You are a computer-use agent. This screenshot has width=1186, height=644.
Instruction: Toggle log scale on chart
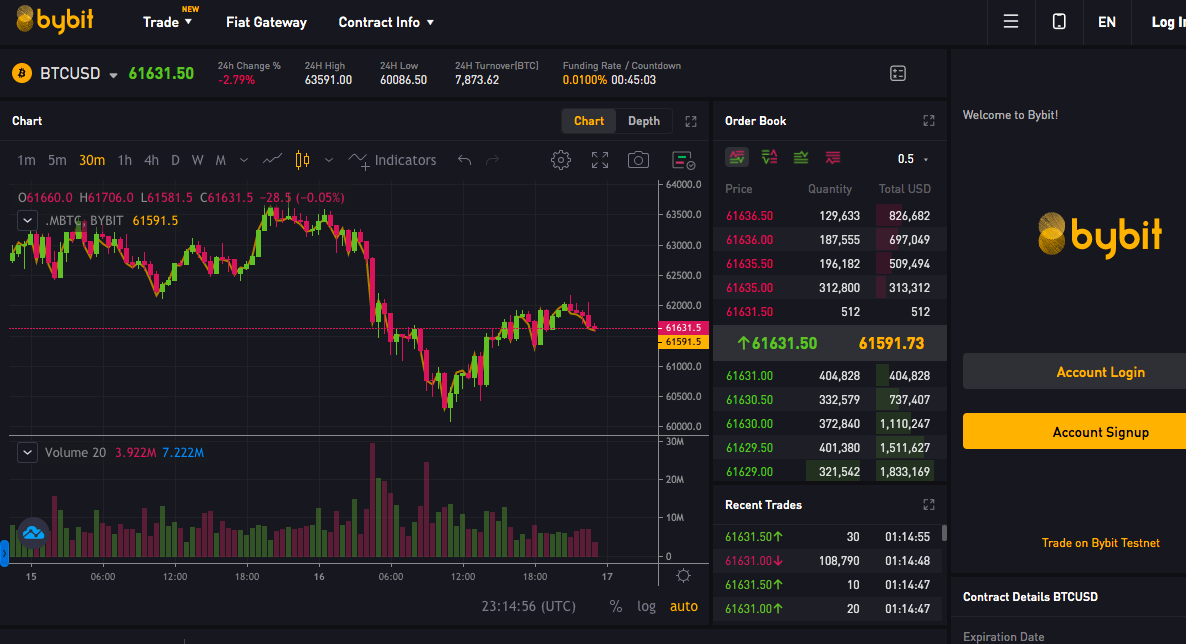pyautogui.click(x=646, y=606)
